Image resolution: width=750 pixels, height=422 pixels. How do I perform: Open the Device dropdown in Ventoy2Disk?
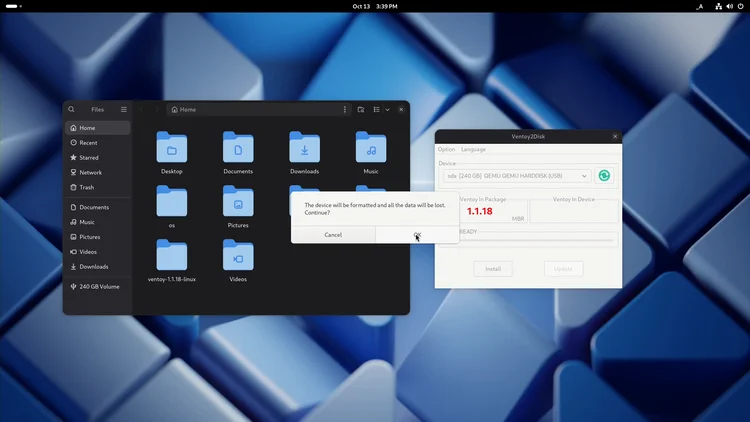pyautogui.click(x=517, y=176)
